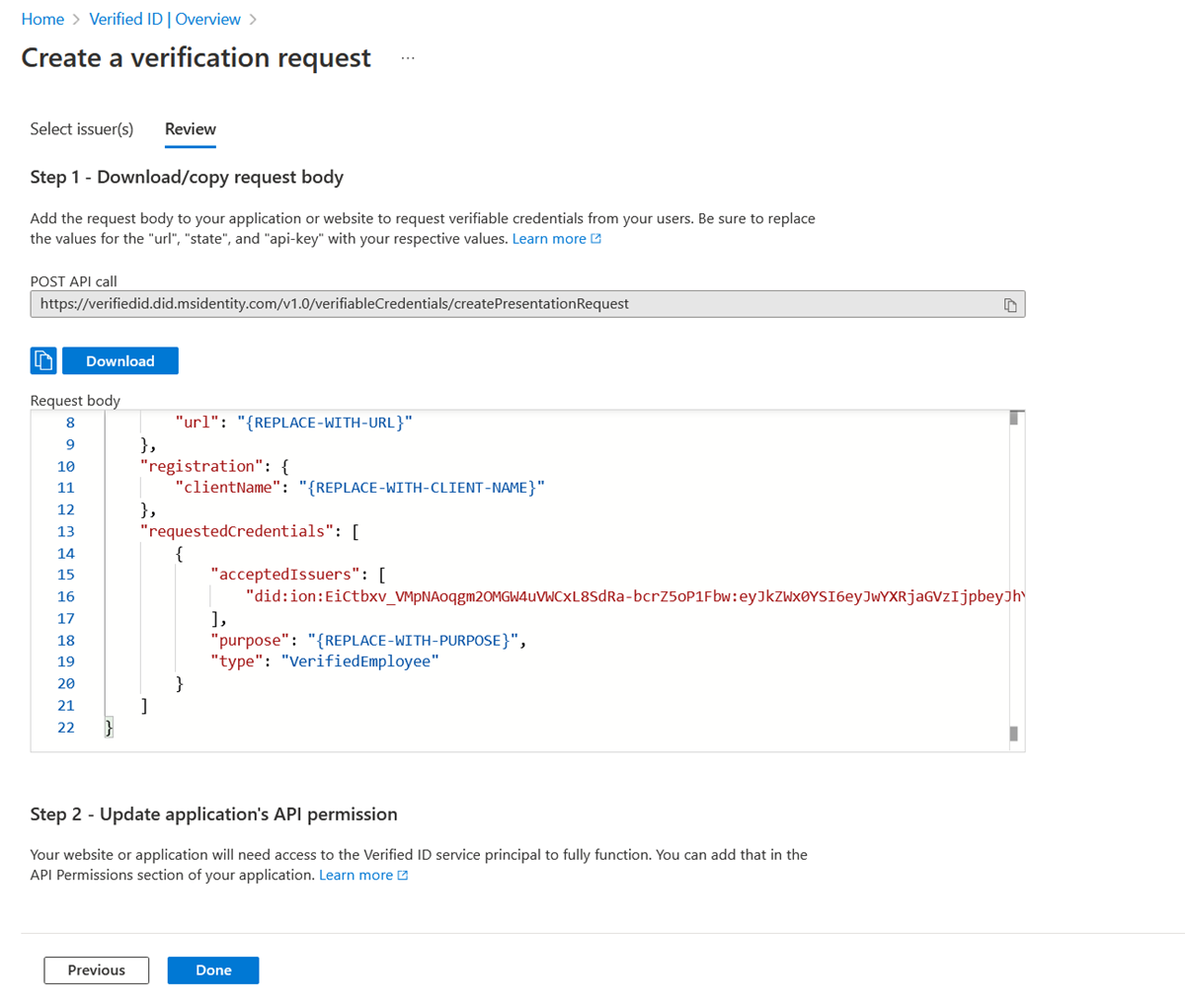Click the Previous button
1185x1008 pixels.
click(97, 970)
